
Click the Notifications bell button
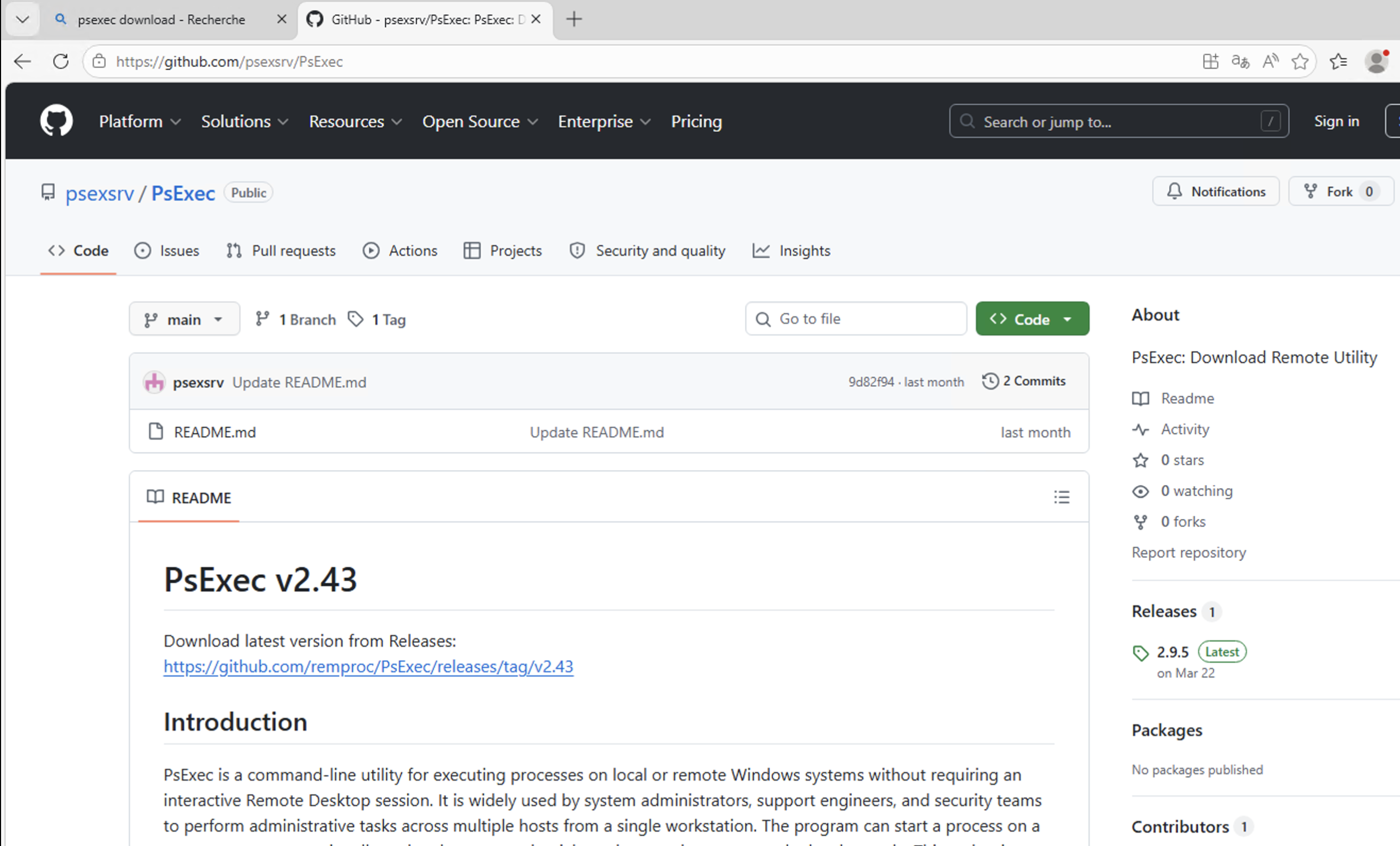click(1216, 192)
